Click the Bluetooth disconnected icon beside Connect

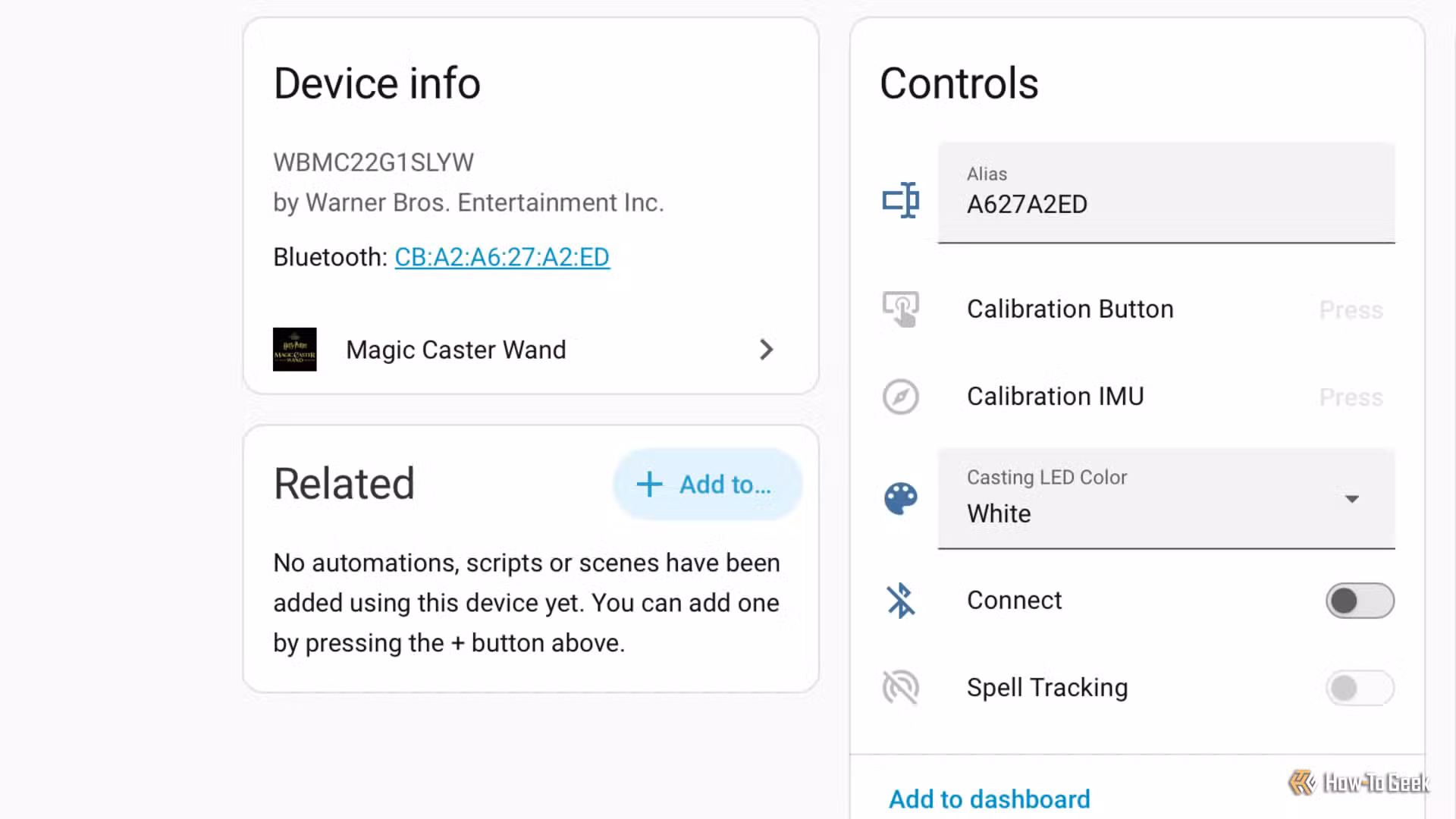tap(901, 601)
